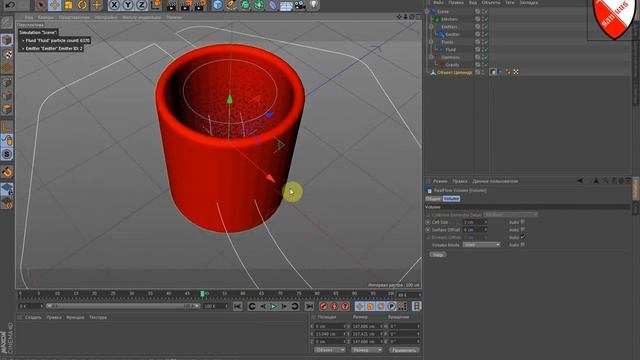Click the make editable icon in left toolbar
This screenshot has height=360, width=640.
coord(7,22)
